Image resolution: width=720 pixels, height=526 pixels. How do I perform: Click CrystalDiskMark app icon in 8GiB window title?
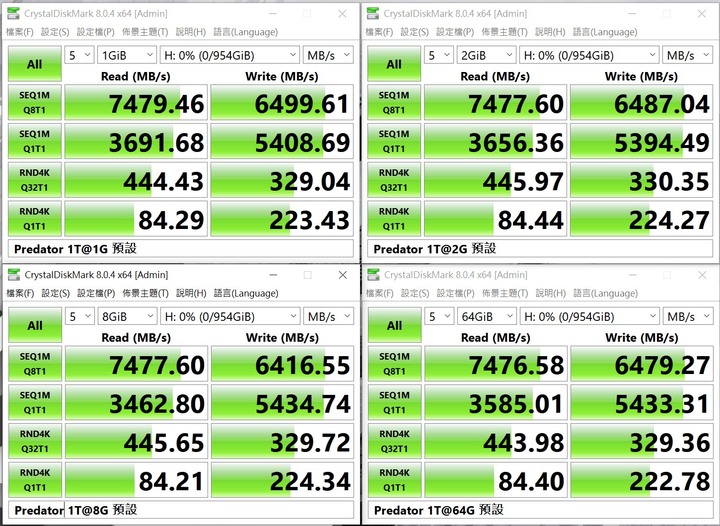coord(14,275)
